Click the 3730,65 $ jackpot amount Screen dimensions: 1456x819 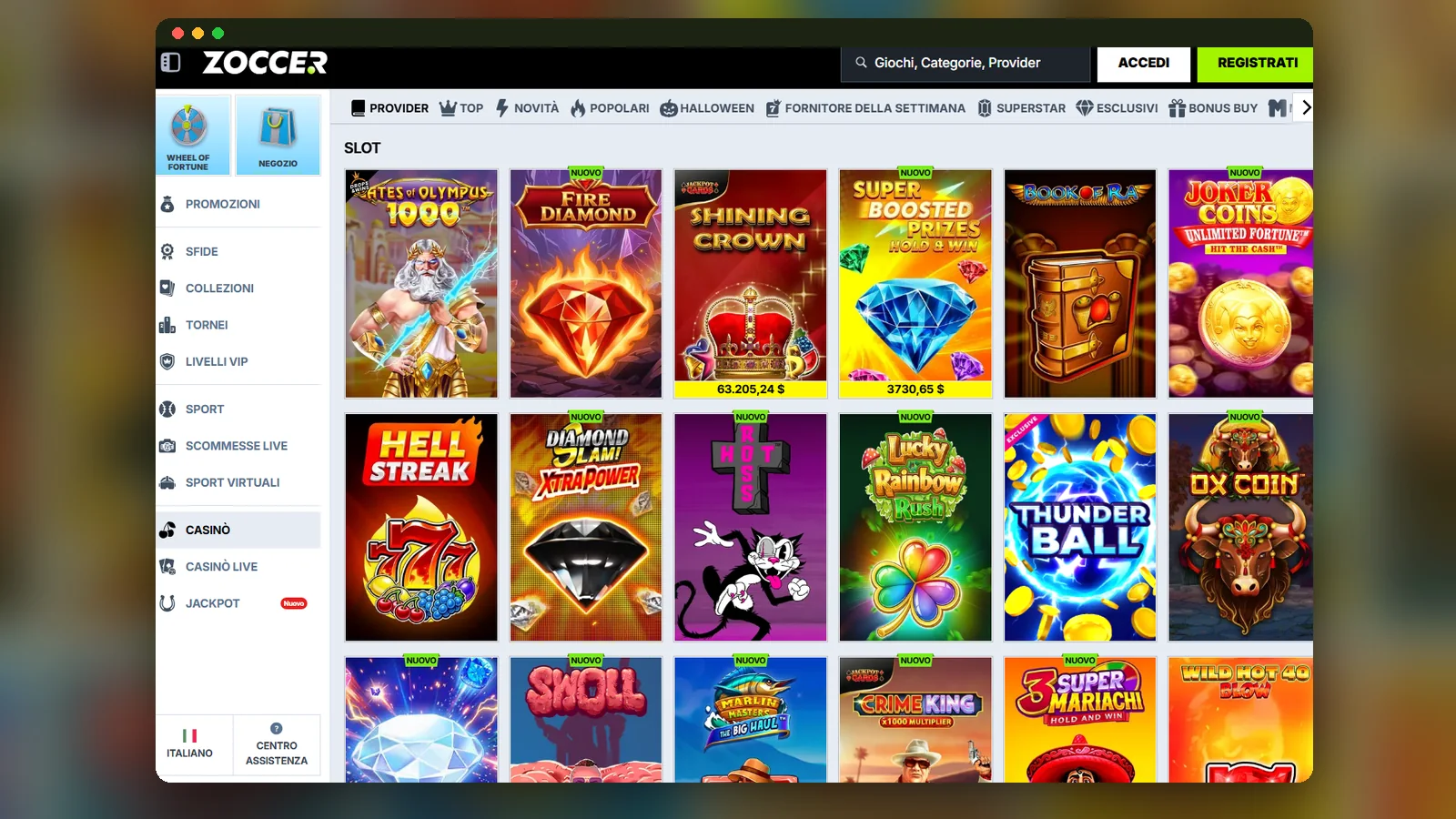(915, 389)
